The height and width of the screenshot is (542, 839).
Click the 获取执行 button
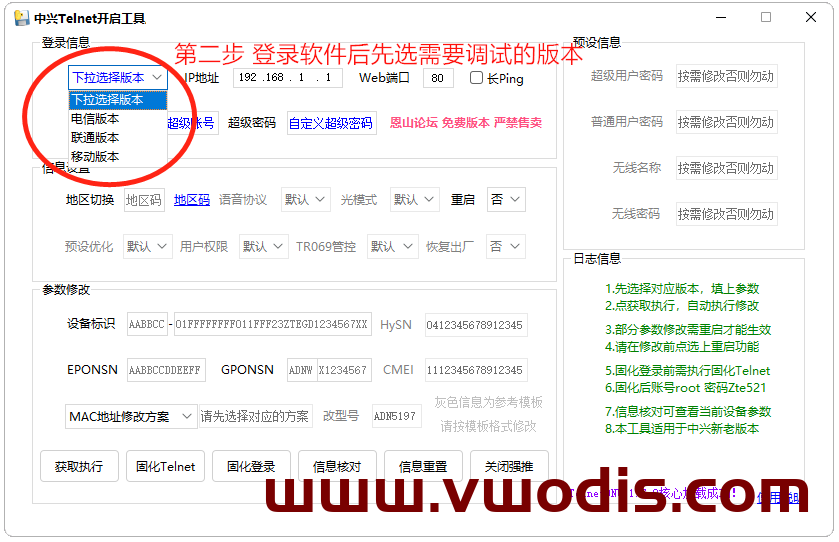[79, 467]
